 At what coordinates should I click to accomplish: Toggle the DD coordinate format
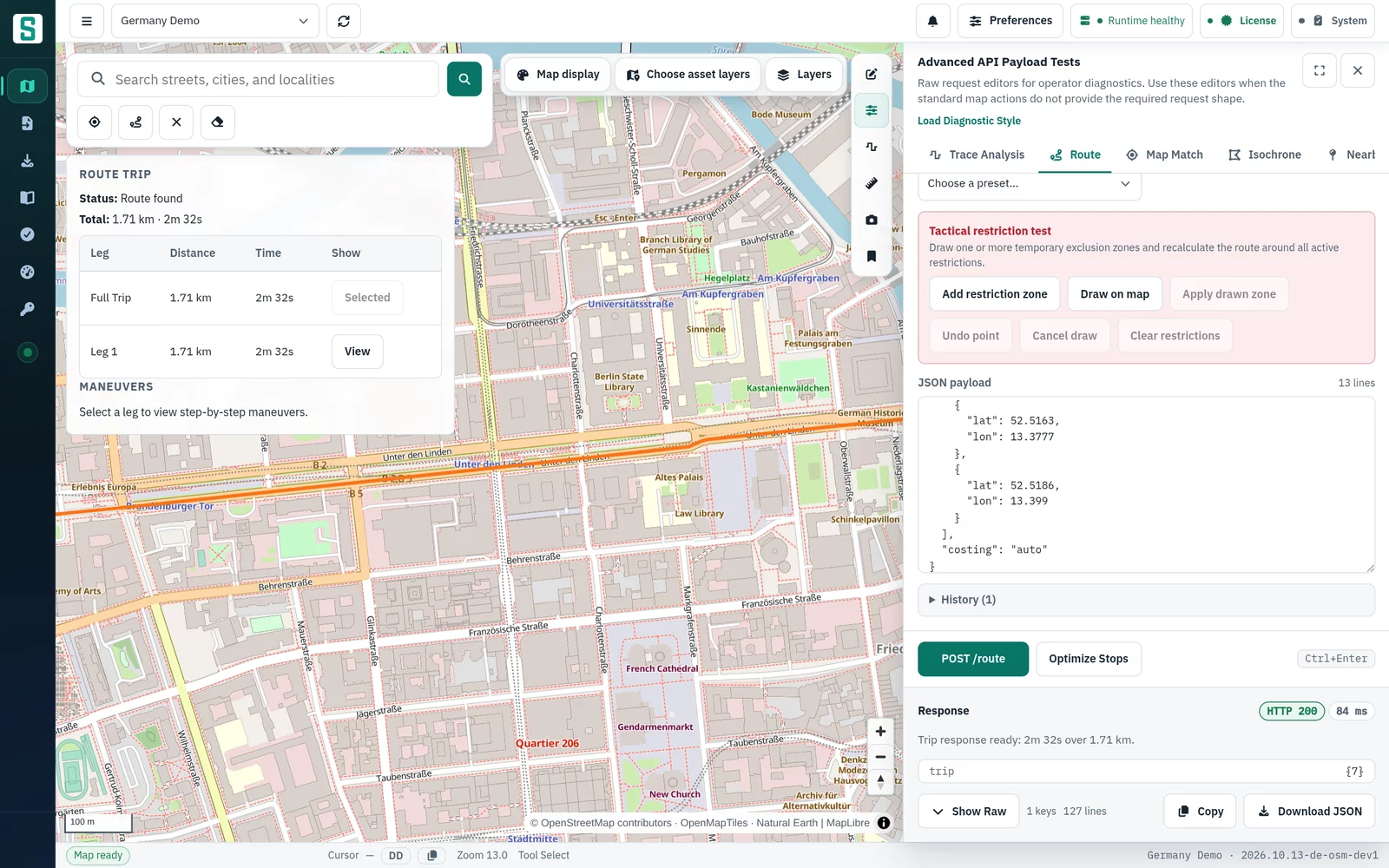[396, 856]
